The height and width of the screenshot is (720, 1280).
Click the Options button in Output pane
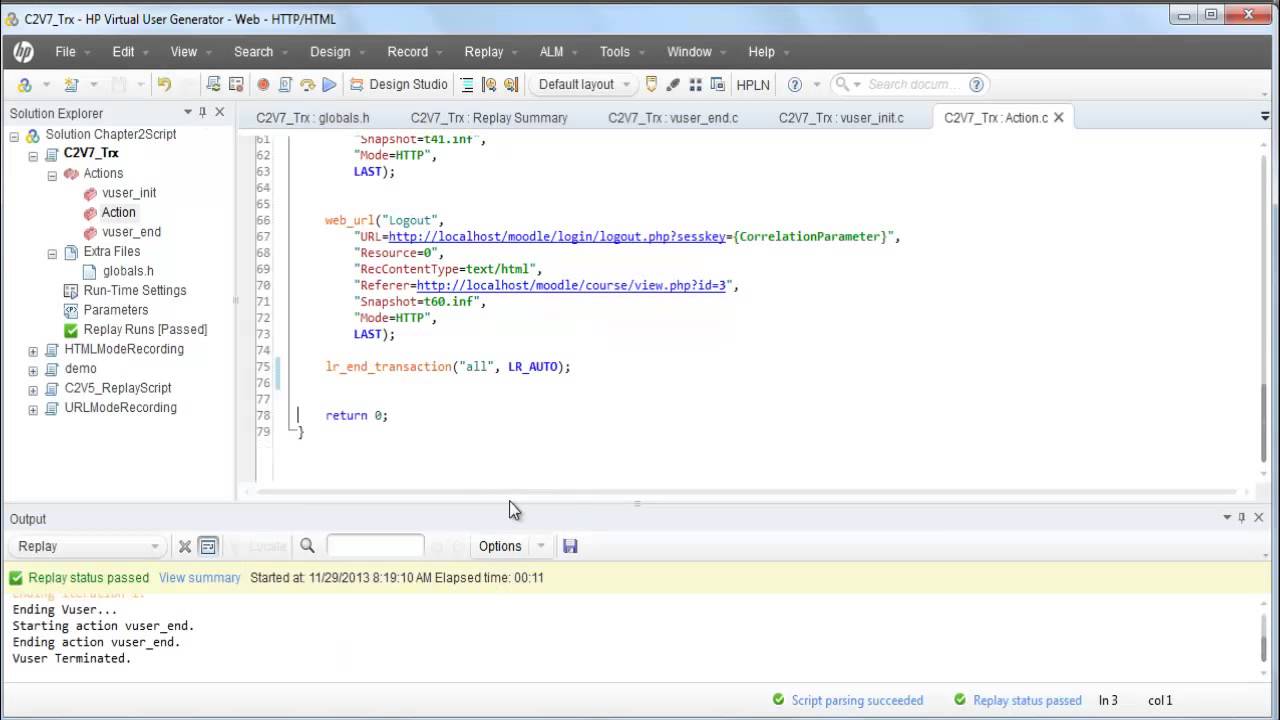coord(500,546)
